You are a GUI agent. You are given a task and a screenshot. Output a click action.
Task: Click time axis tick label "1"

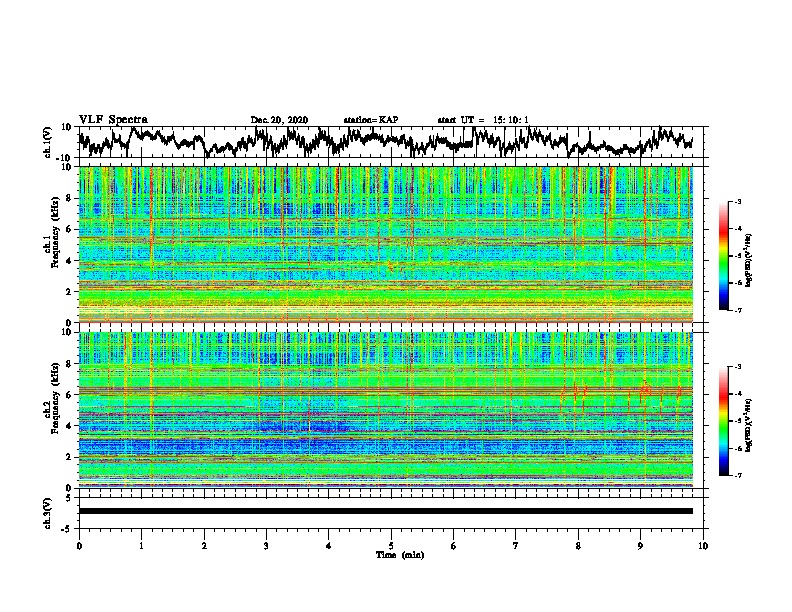click(141, 546)
